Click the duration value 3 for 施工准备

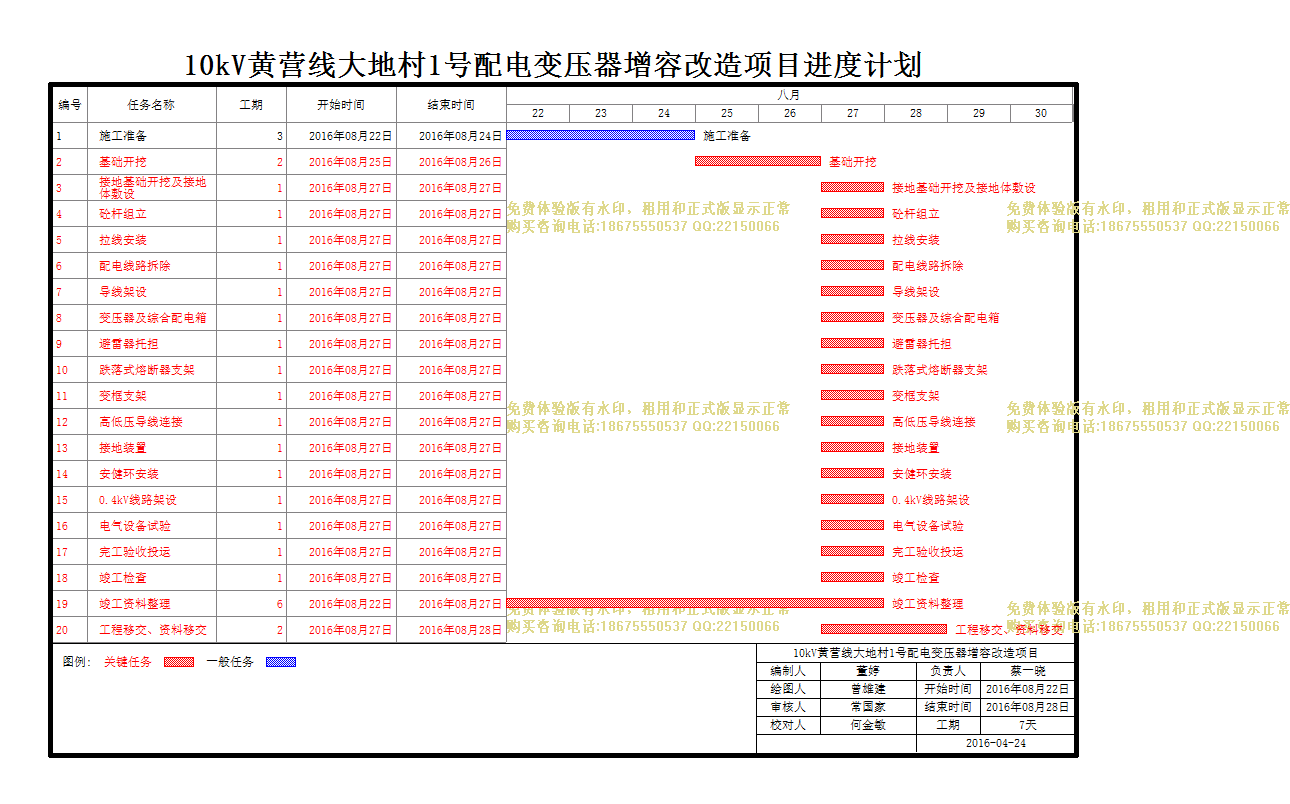[x=280, y=136]
